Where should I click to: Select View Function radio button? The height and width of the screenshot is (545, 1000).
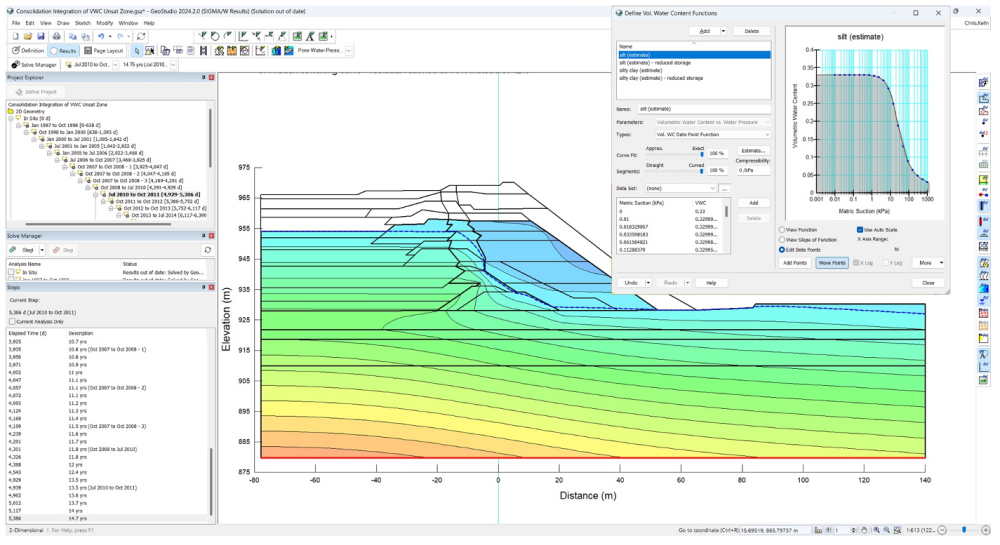(782, 229)
